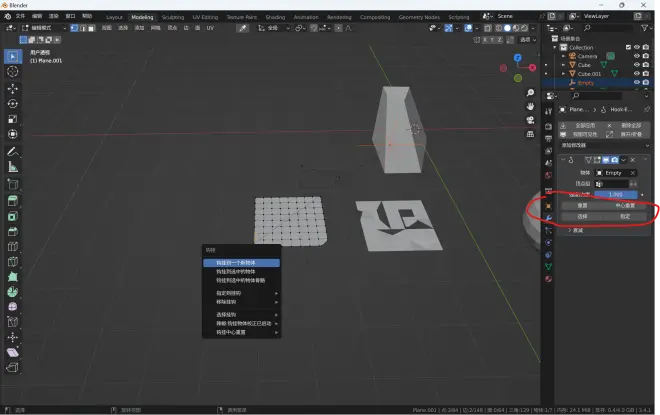The image size is (660, 415).
Task: Select the Shear tool
Action: point(13,352)
